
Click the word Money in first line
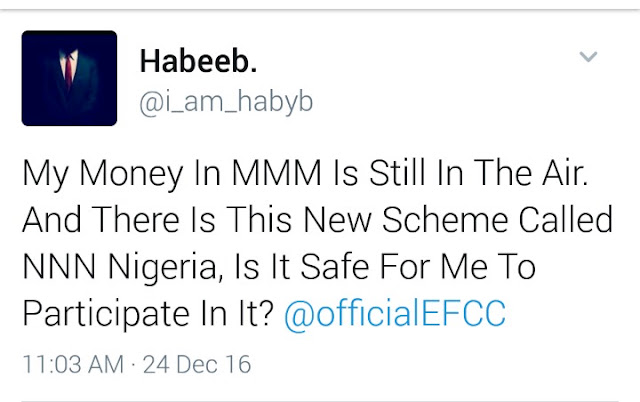click(131, 175)
